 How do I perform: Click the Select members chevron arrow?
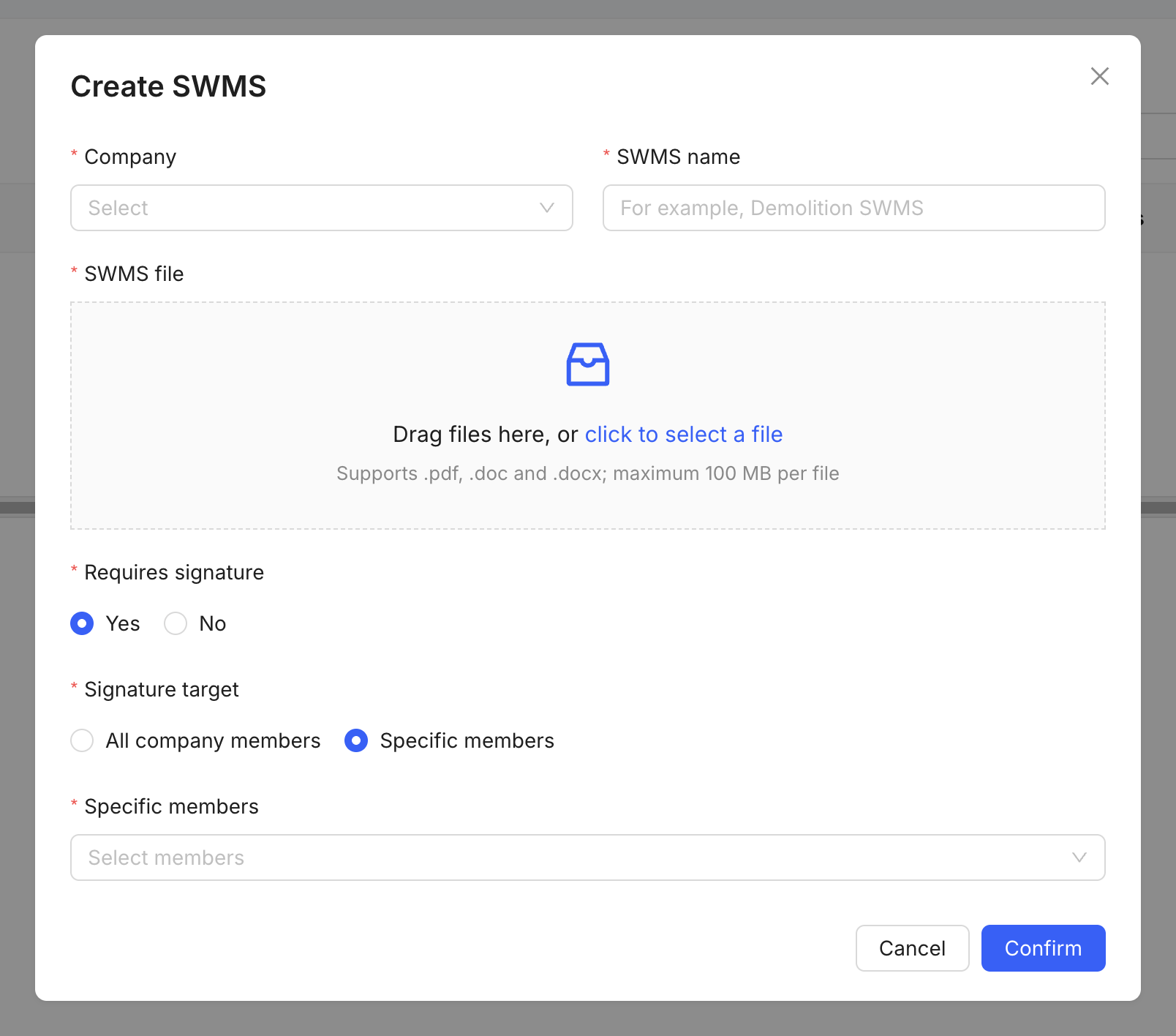(x=1079, y=857)
